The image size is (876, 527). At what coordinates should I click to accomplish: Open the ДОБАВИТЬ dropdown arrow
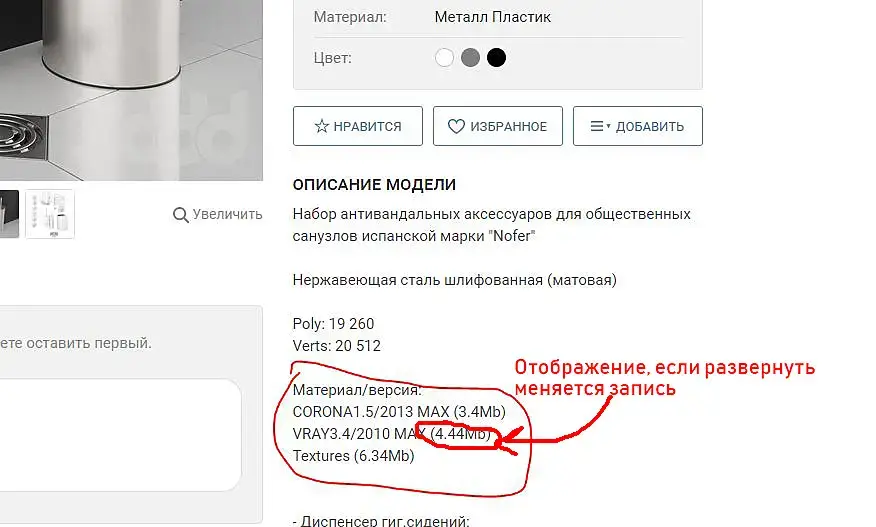coord(608,126)
